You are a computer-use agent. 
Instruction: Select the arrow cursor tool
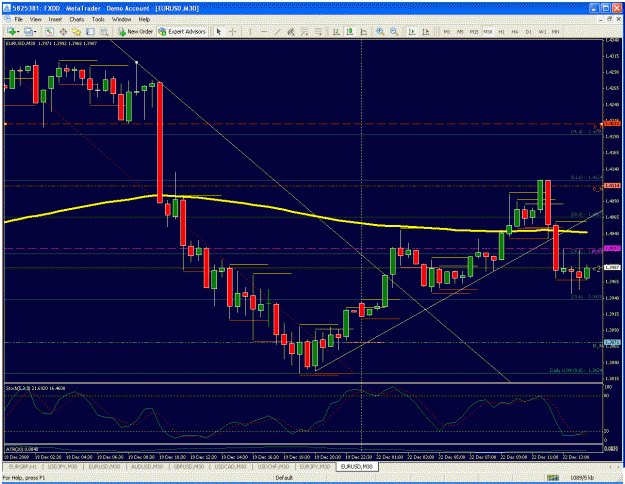pyautogui.click(x=218, y=31)
